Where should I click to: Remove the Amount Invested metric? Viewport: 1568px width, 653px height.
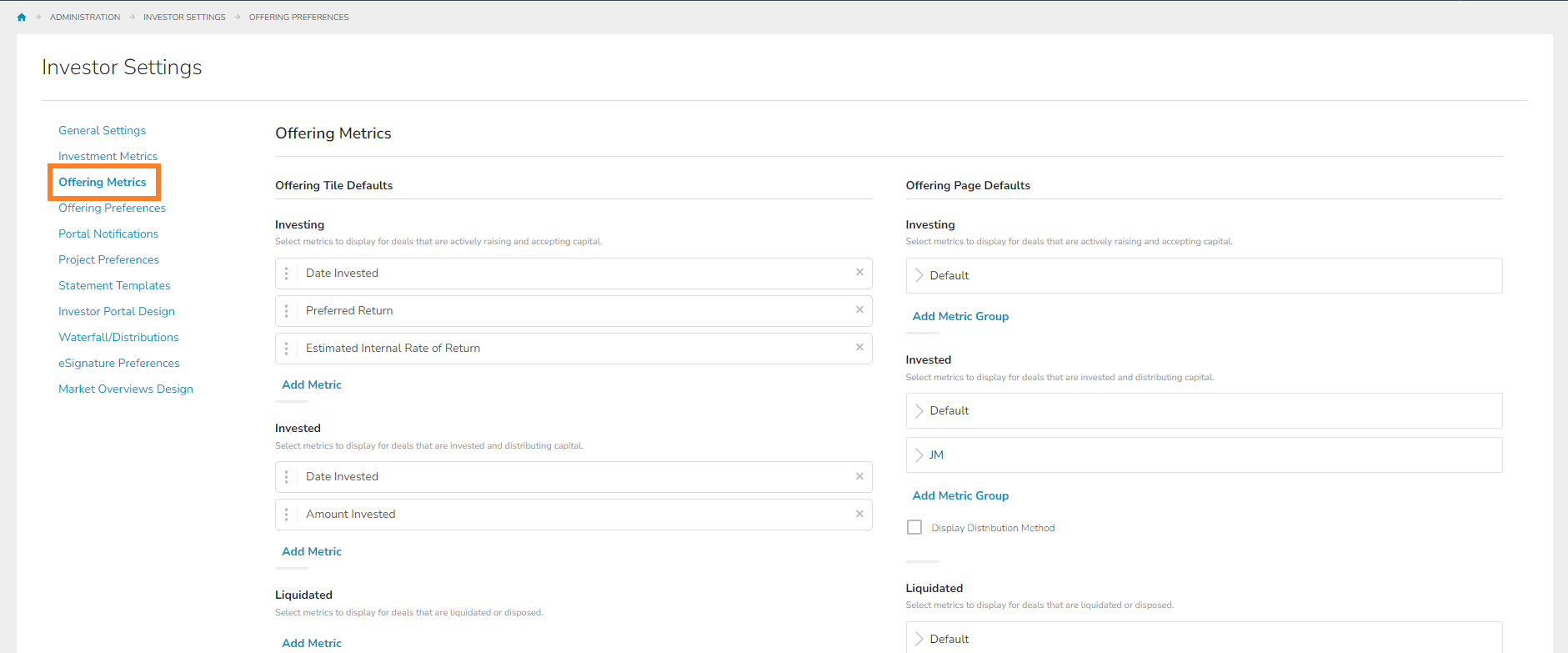coord(859,514)
